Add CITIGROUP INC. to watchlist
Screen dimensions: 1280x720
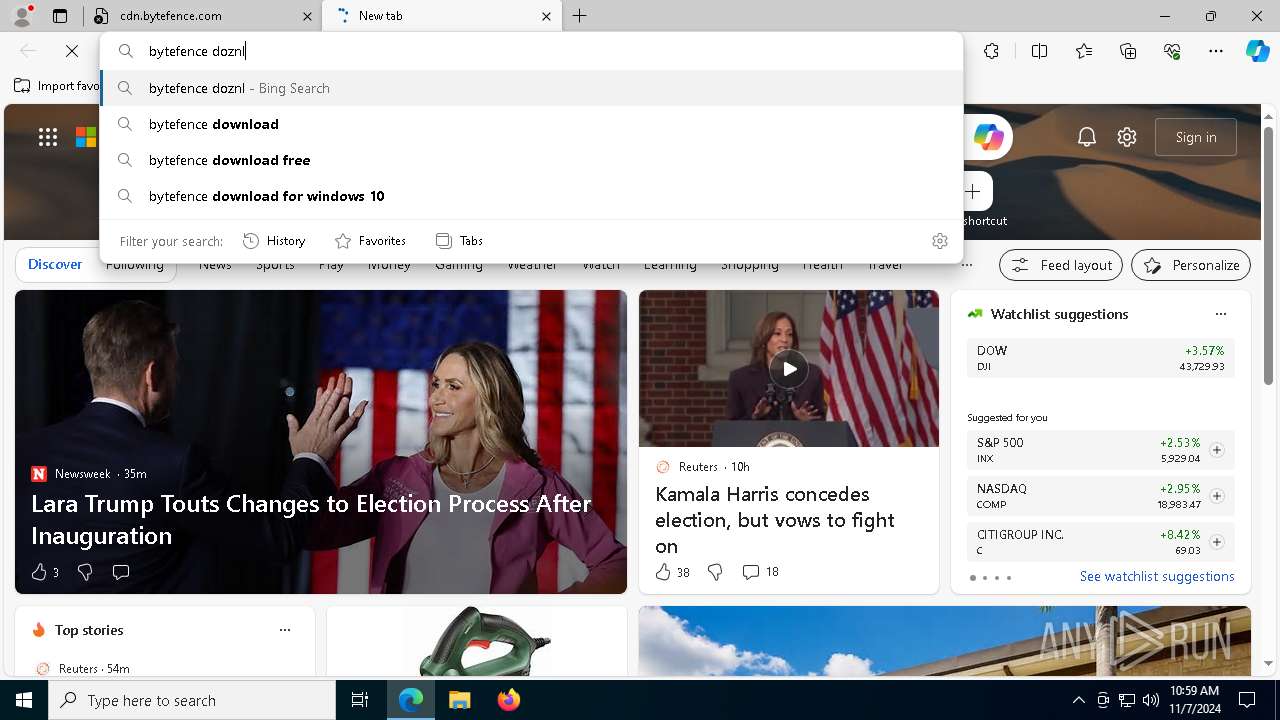1216,542
